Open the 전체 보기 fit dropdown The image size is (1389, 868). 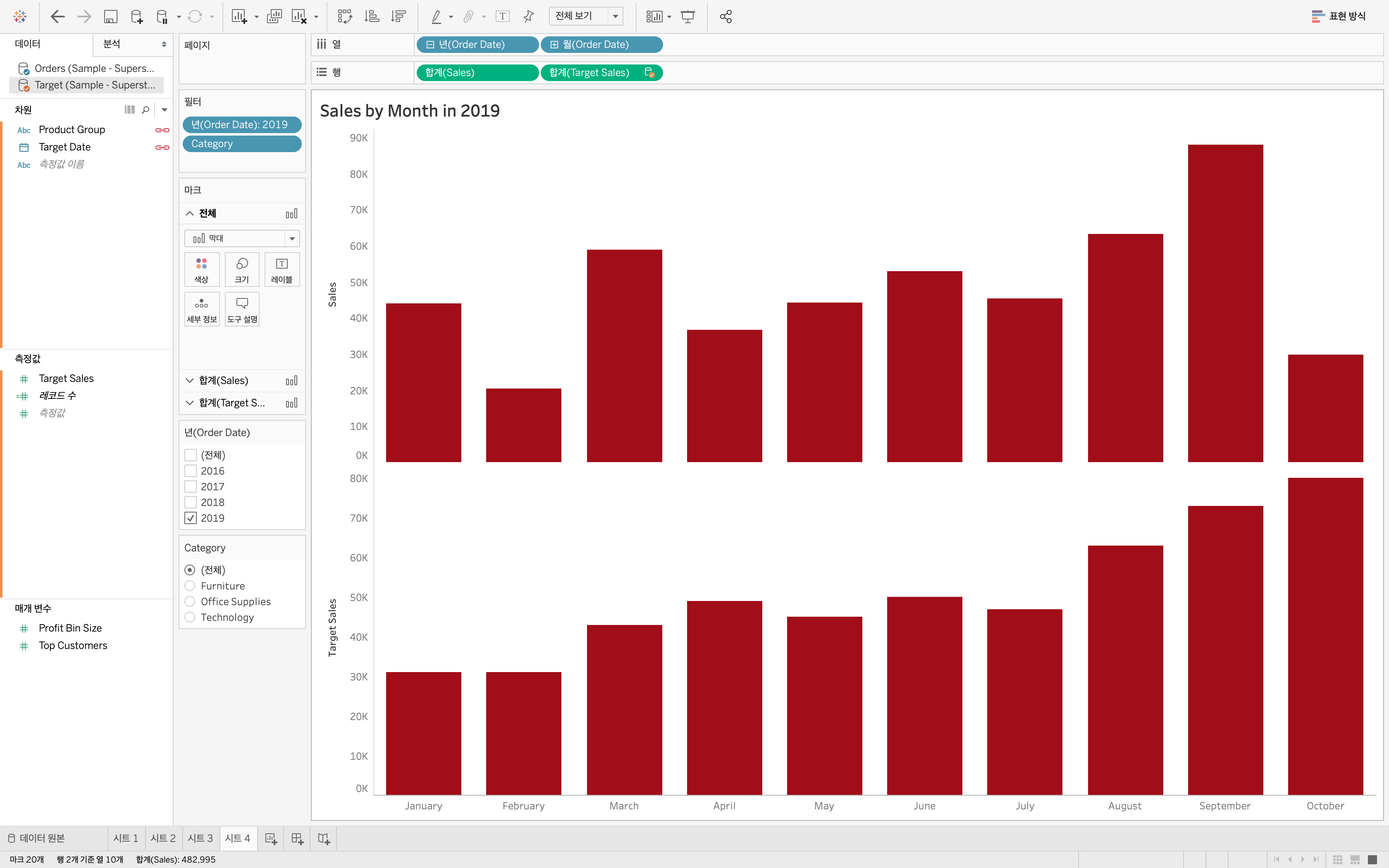615,16
